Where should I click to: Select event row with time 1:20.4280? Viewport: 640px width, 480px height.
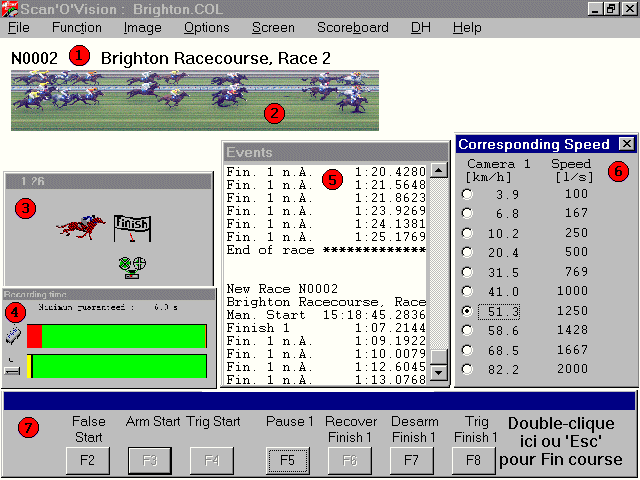[x=326, y=172]
